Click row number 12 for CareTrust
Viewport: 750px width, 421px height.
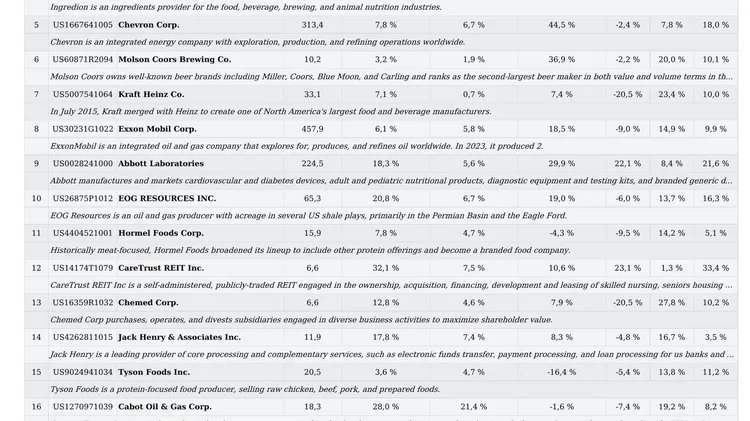click(x=36, y=268)
